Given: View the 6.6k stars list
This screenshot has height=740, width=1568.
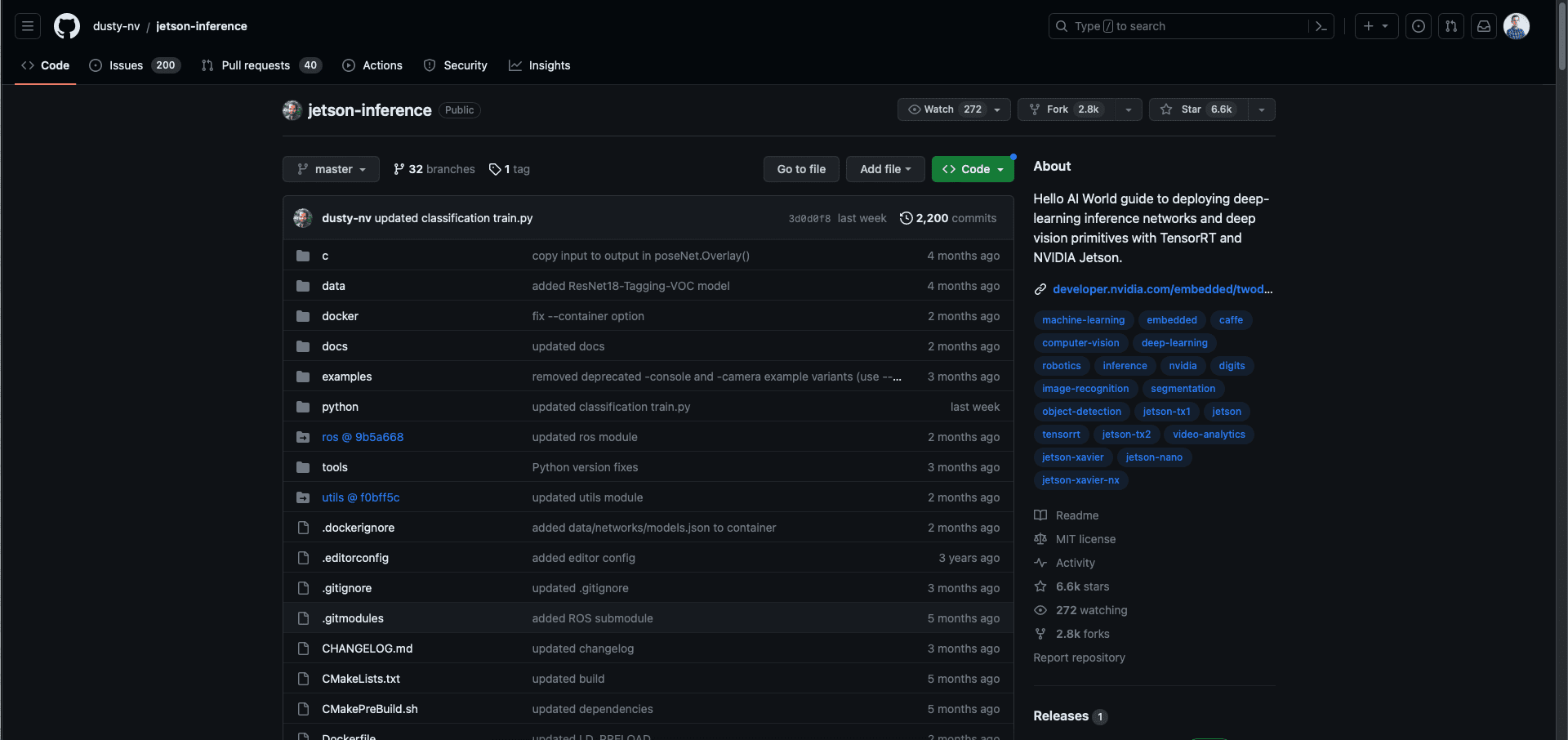Looking at the screenshot, I should [1071, 586].
